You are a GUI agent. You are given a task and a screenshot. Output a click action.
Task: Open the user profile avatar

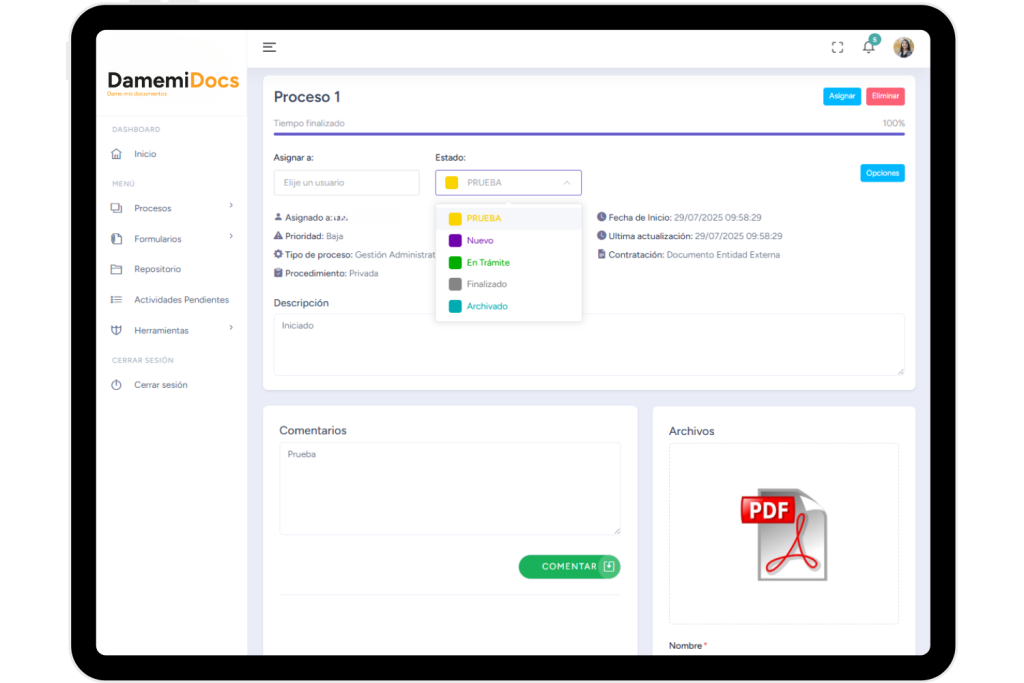(x=903, y=47)
